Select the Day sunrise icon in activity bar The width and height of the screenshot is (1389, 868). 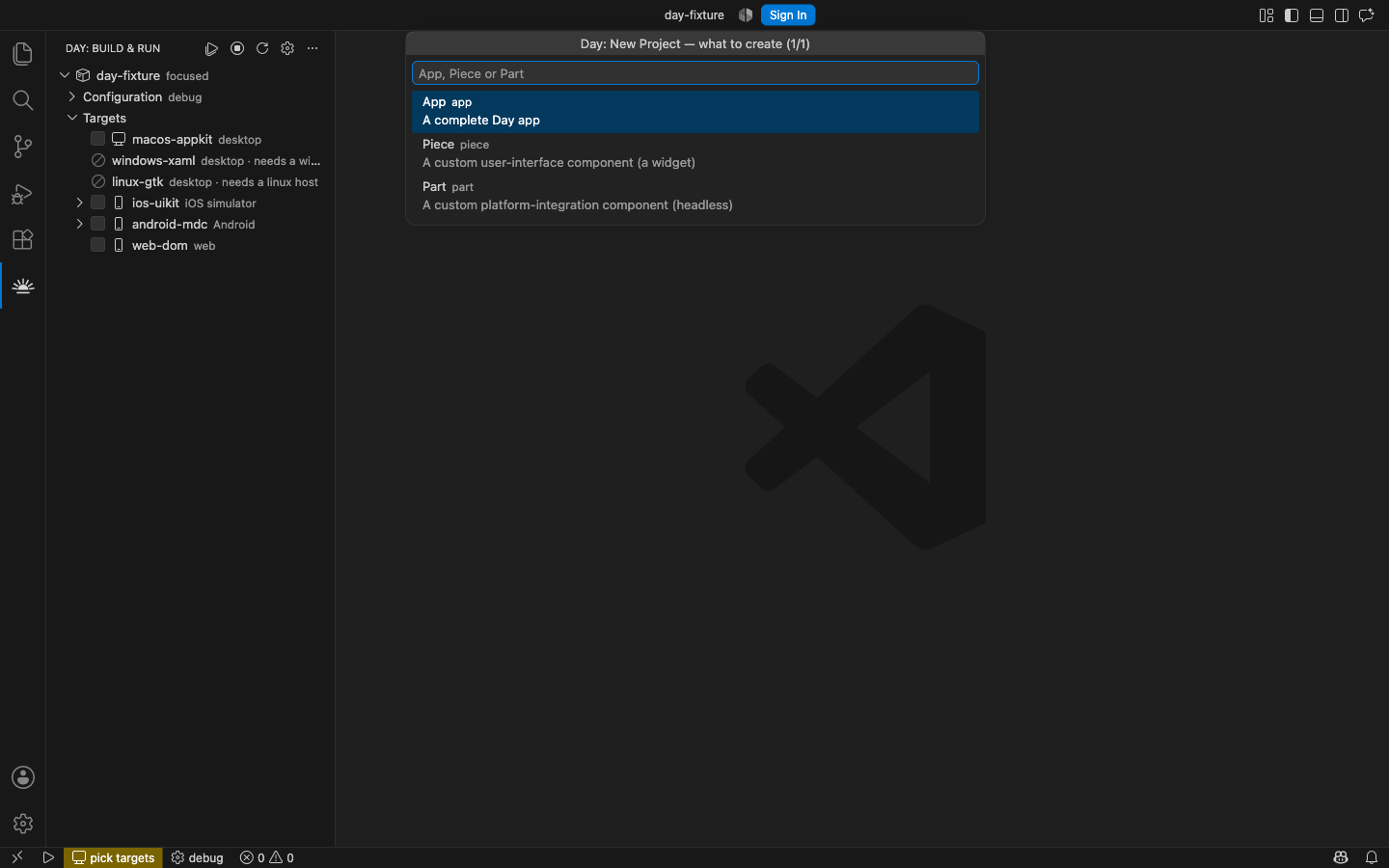tap(23, 286)
